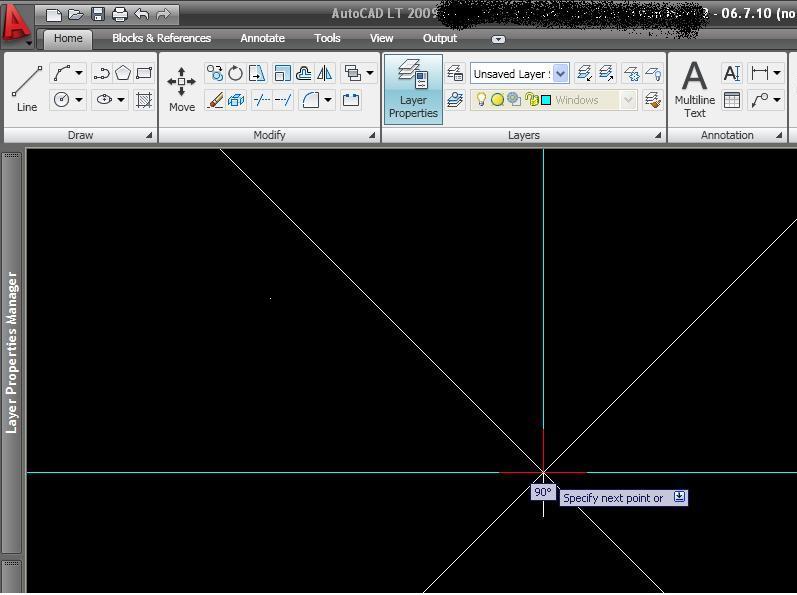Choose the Hatch tool in Draw panel

144,100
